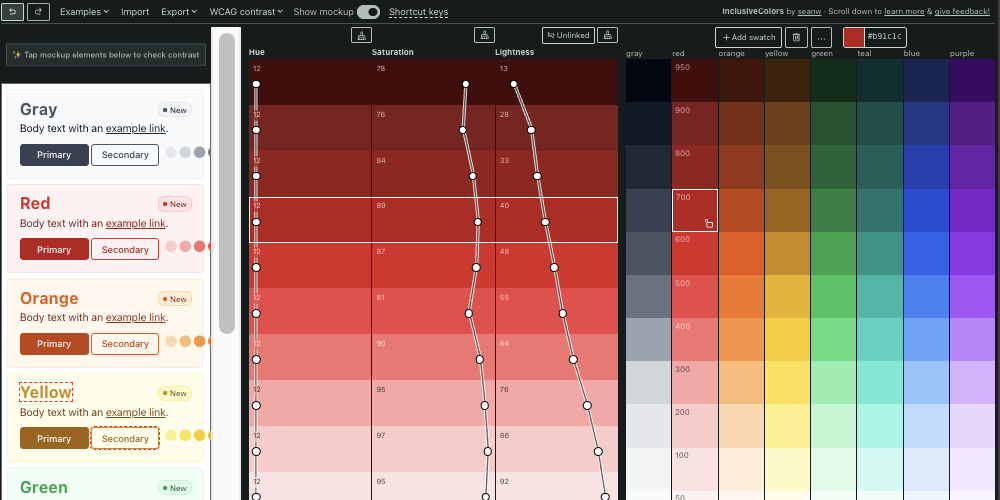Click the Gray card Primary button
Screen dimensions: 1000x500
coord(54,155)
